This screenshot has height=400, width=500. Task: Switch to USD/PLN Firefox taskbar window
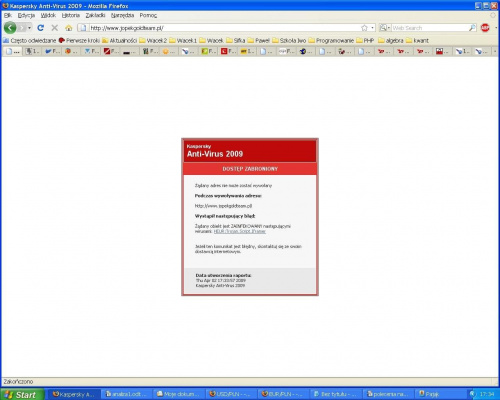[x=231, y=395]
